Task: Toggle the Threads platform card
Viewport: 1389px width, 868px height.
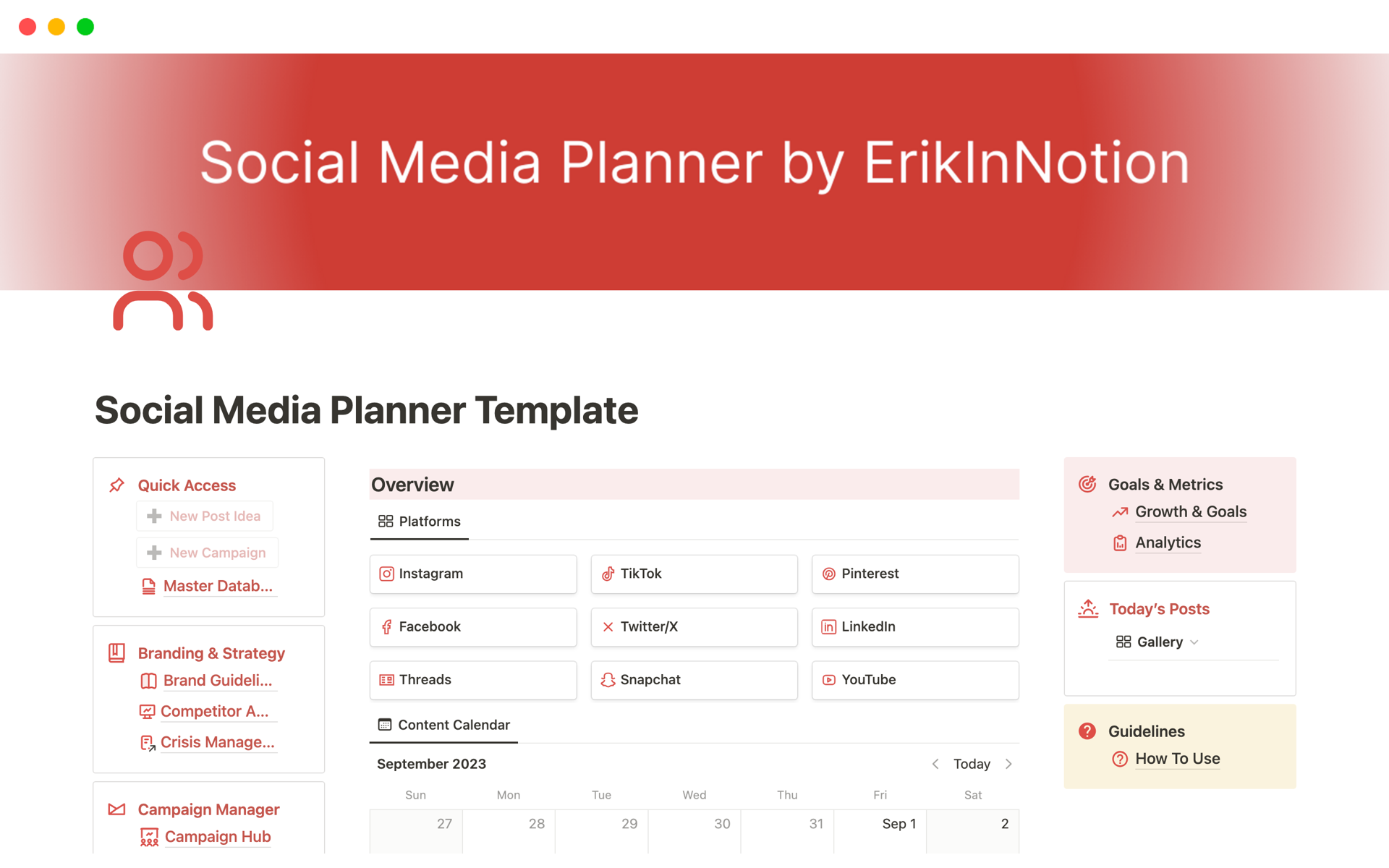Action: coord(476,679)
